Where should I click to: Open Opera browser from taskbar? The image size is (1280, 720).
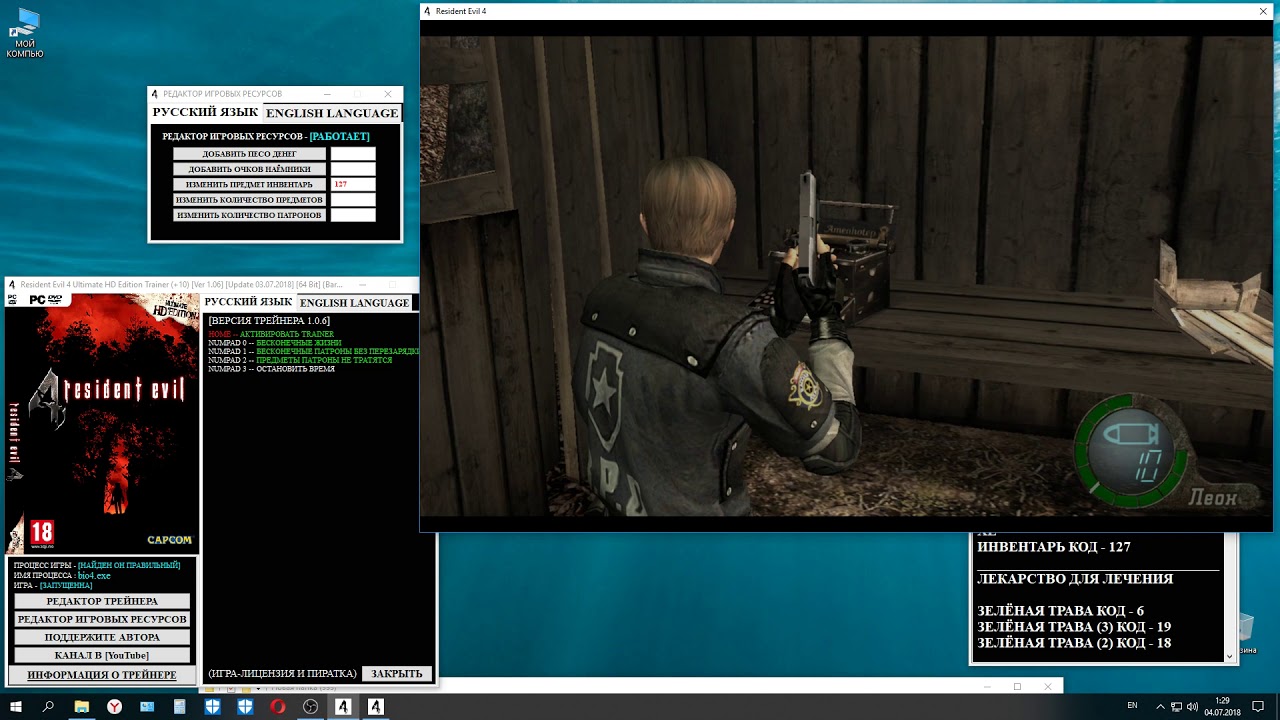click(277, 706)
